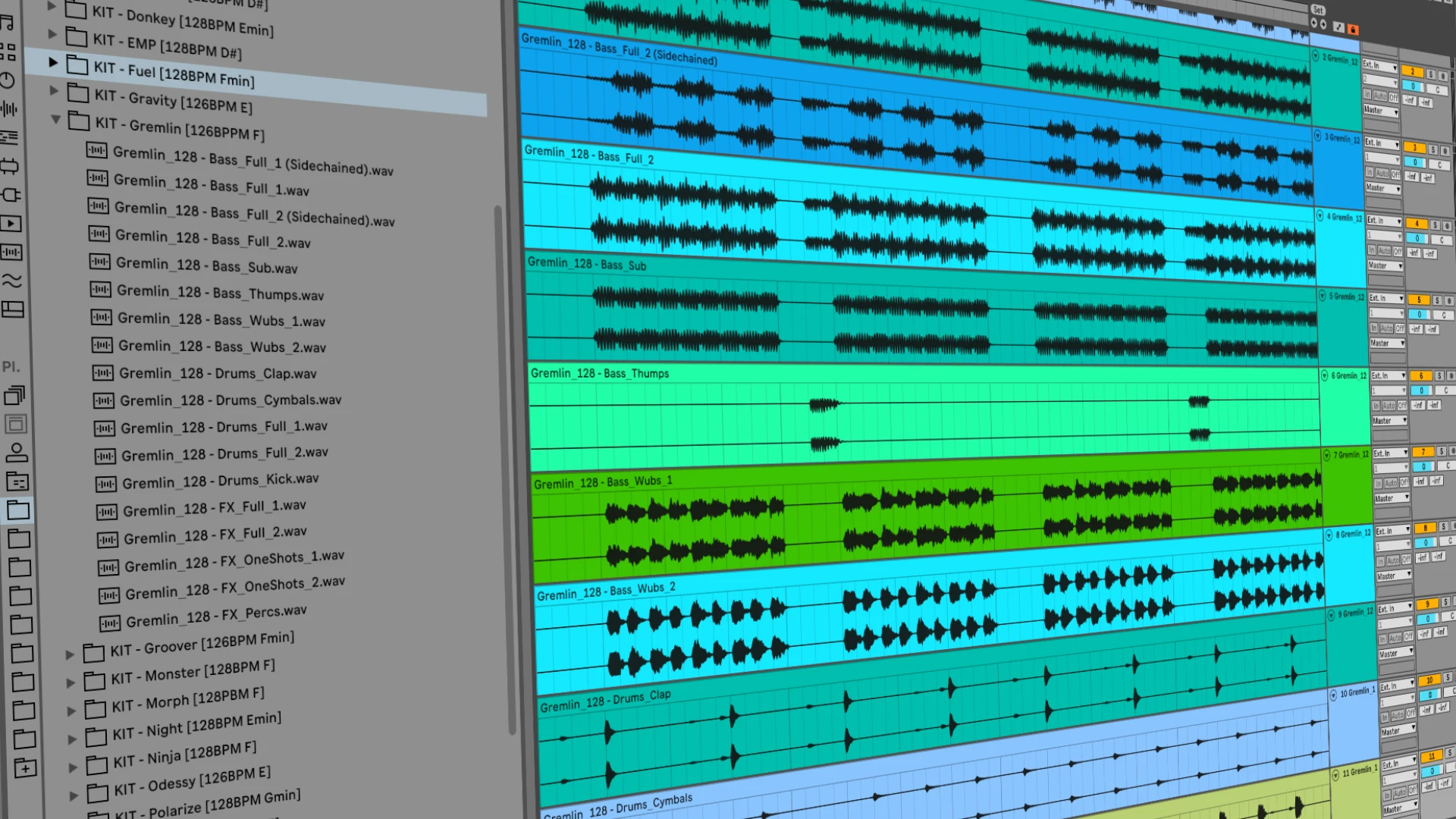The image size is (1456, 819).
Task: Select Gremlin_128 - Bass_Sub.wav file
Action: click(206, 265)
